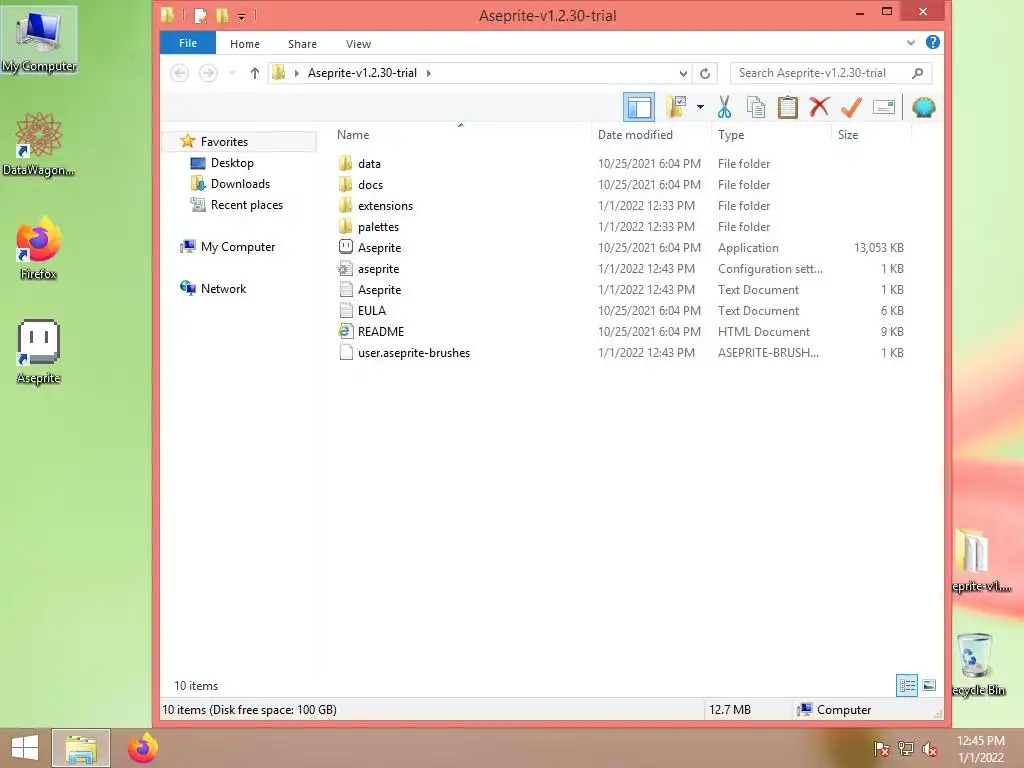This screenshot has height=768, width=1024.
Task: Select the Aseprite Application file
Action: click(x=620, y=248)
